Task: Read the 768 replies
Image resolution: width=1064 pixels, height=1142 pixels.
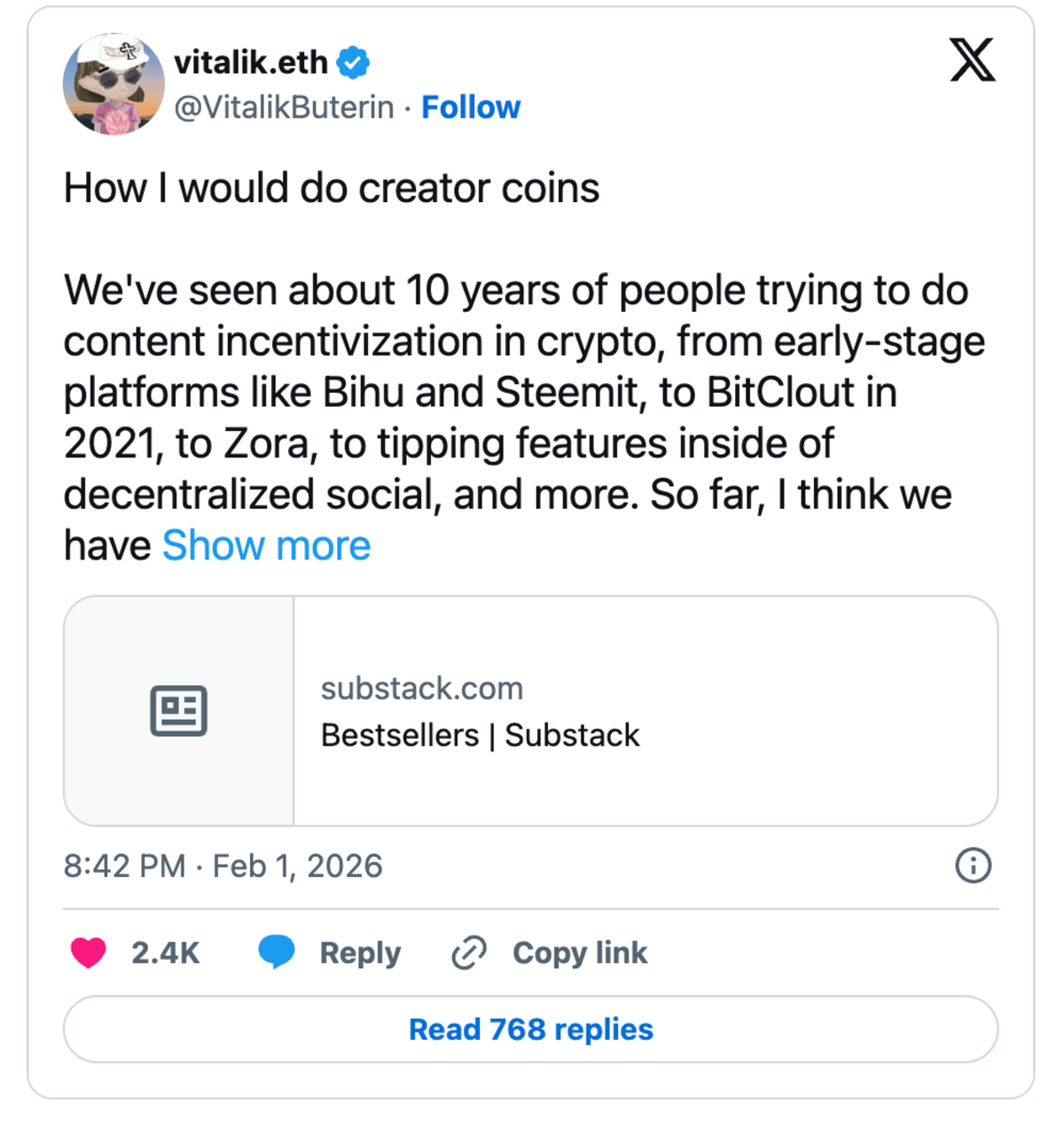Action: coord(530,1029)
